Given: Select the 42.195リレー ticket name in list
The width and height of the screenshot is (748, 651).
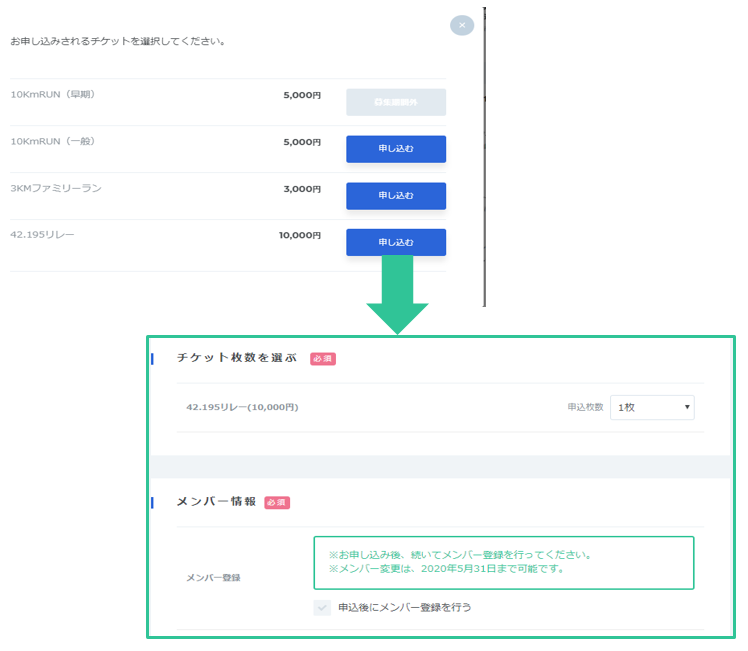Looking at the screenshot, I should [x=42, y=235].
